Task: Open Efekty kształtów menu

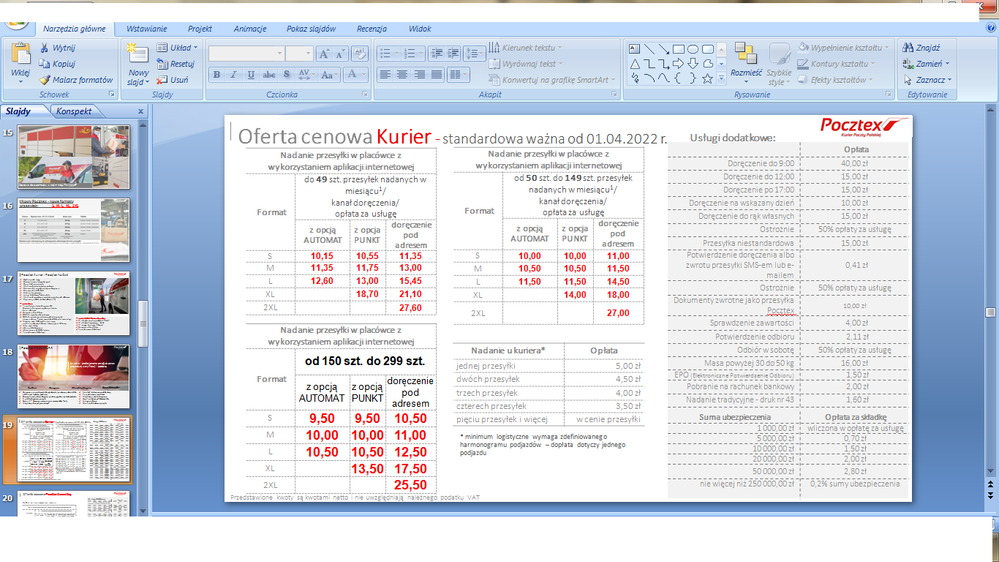Action: 835,80
